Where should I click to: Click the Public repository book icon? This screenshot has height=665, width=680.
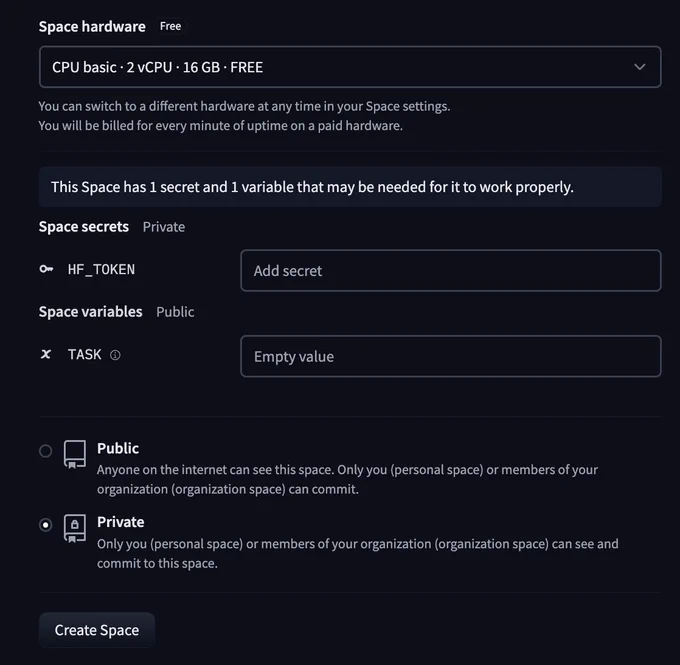click(x=75, y=455)
